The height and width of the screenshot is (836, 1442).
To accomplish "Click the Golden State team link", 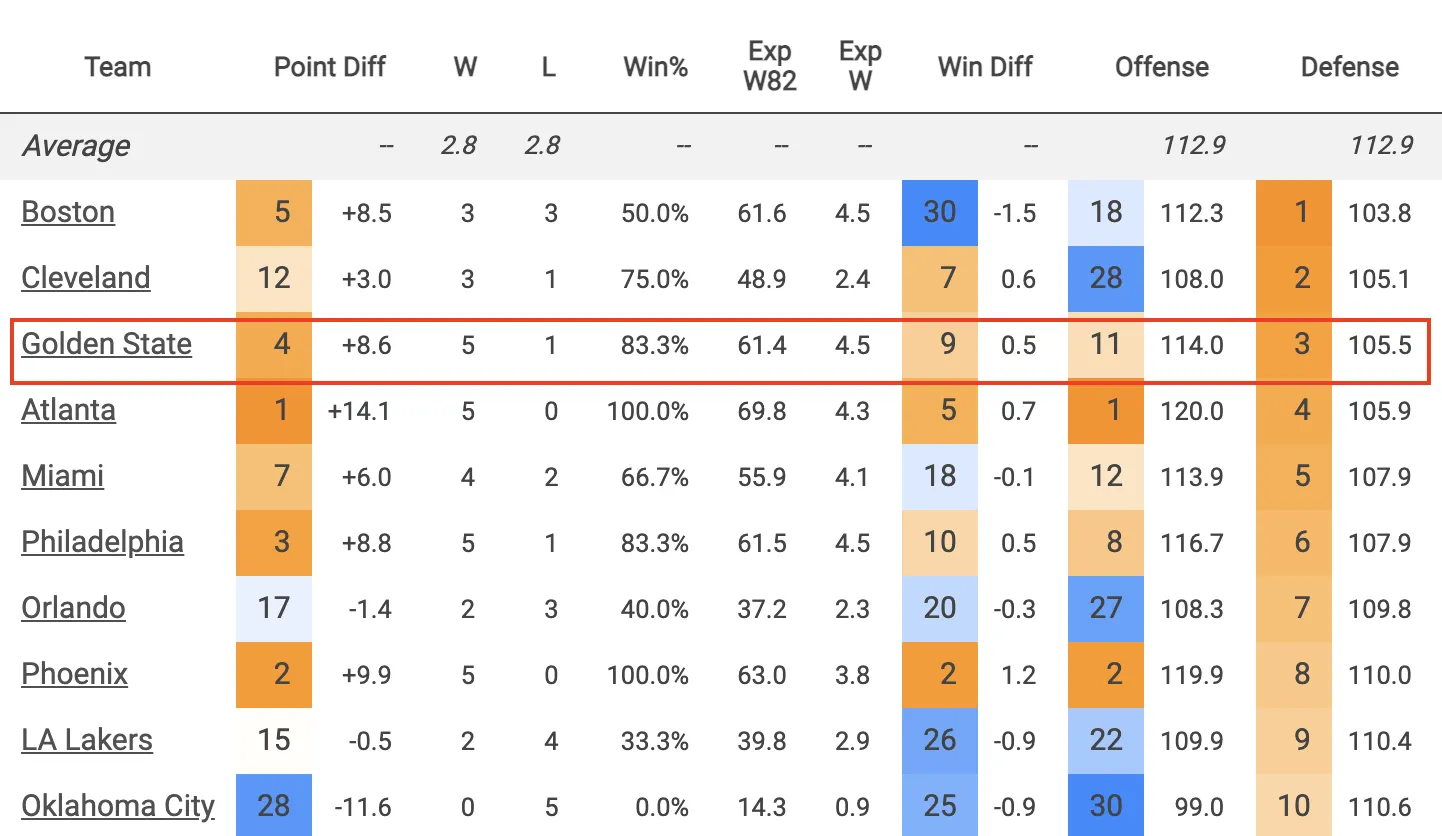I will (x=107, y=344).
